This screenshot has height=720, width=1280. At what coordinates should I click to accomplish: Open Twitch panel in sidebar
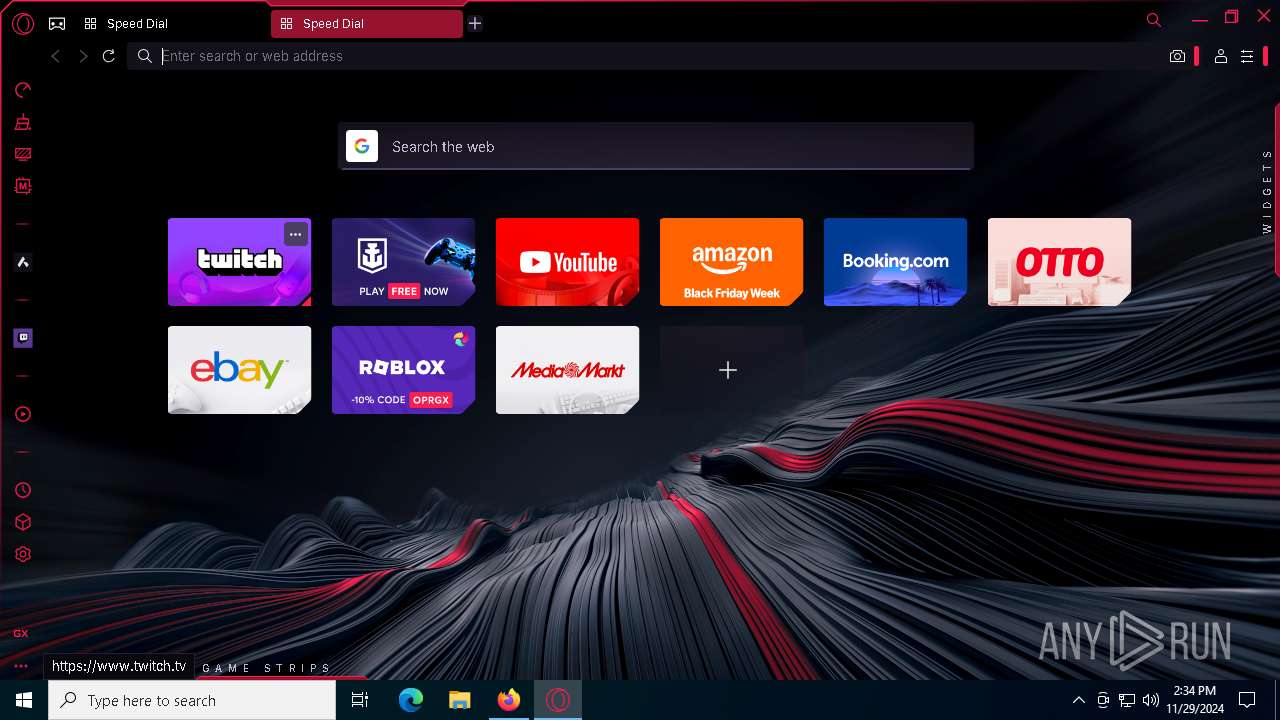tap(23, 338)
